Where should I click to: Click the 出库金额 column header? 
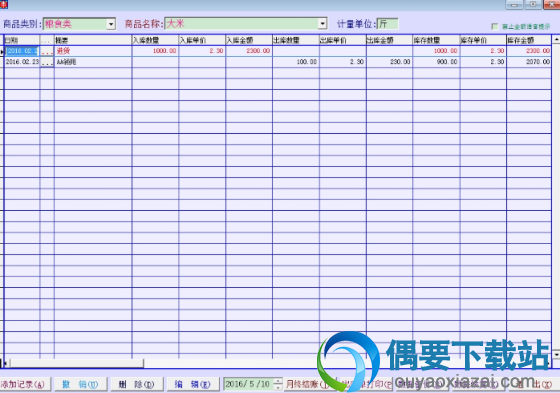pyautogui.click(x=389, y=40)
